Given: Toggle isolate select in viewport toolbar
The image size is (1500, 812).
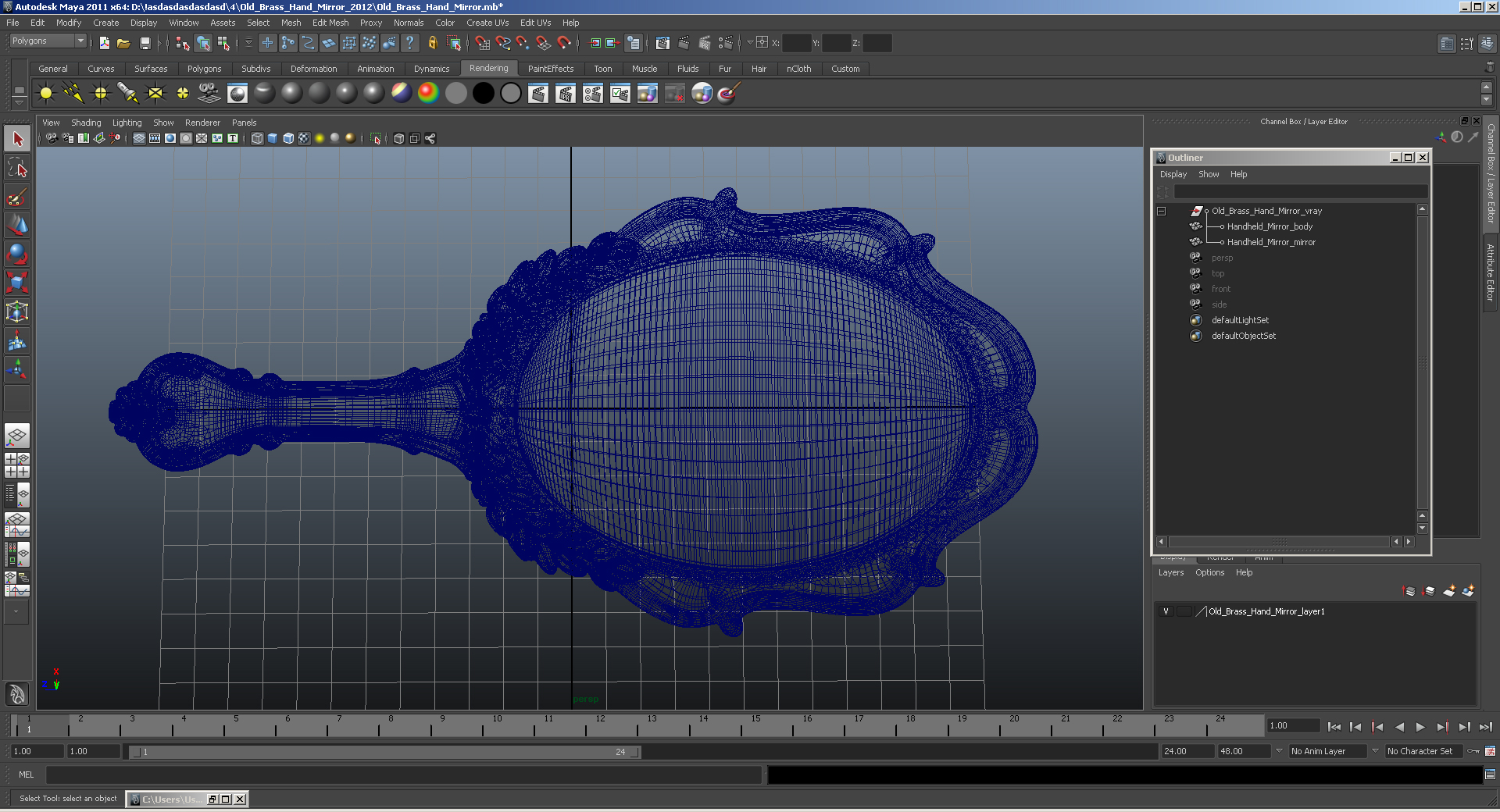Looking at the screenshot, I should tap(375, 138).
